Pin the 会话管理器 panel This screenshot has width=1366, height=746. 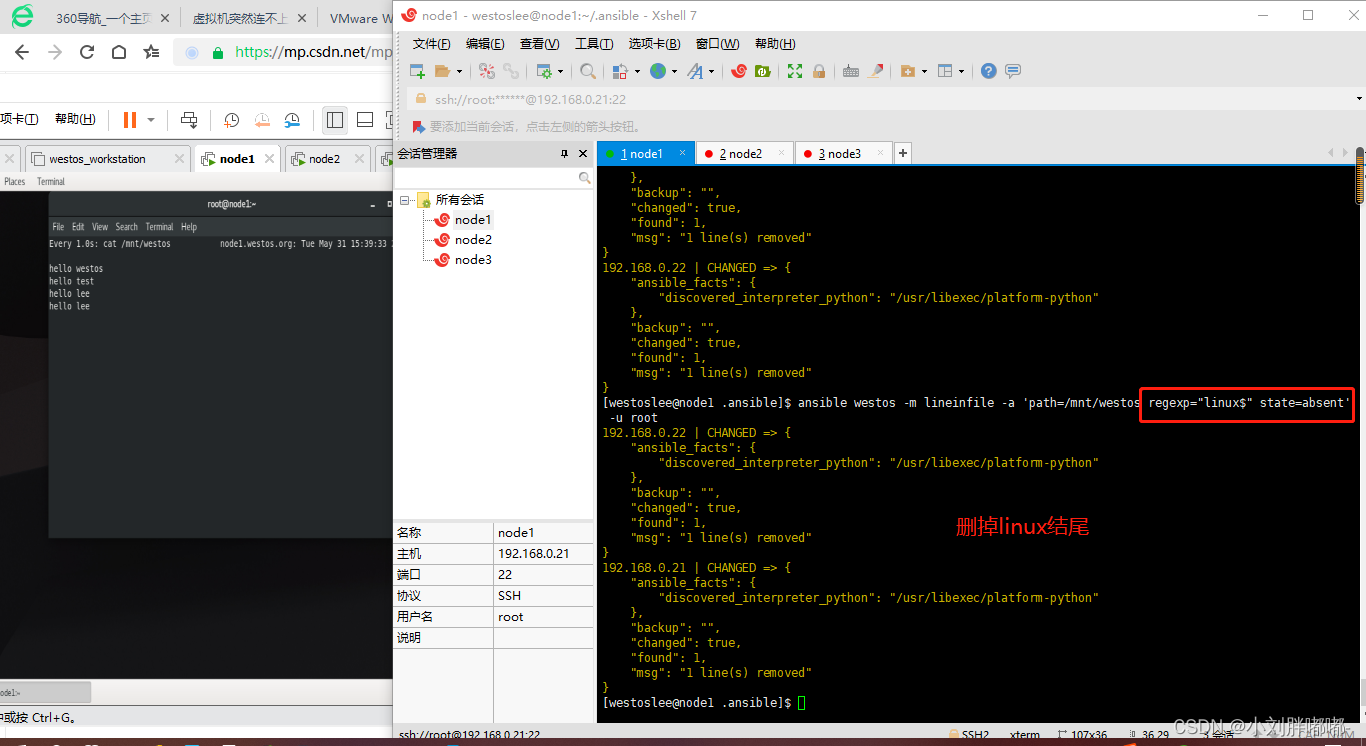pos(564,153)
